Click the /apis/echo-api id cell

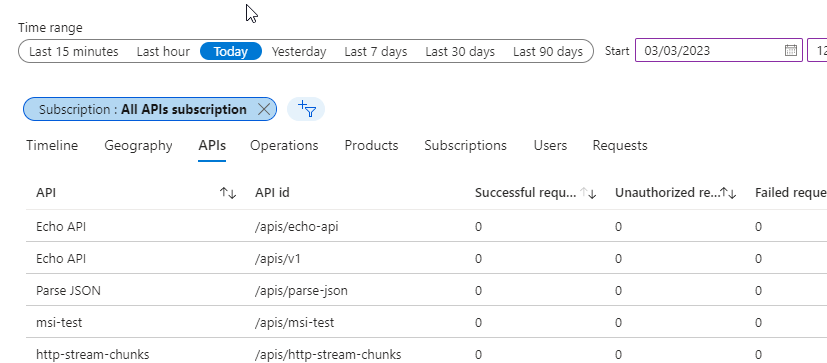click(x=297, y=227)
